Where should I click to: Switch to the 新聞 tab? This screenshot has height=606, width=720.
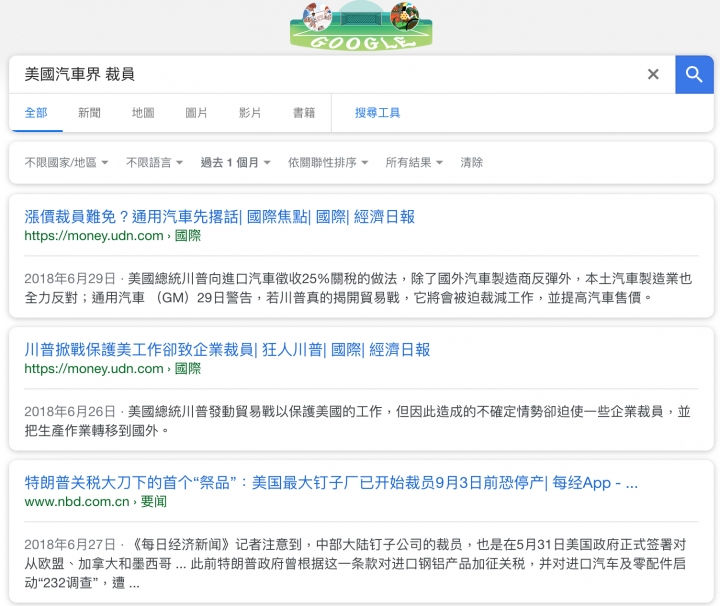89,113
